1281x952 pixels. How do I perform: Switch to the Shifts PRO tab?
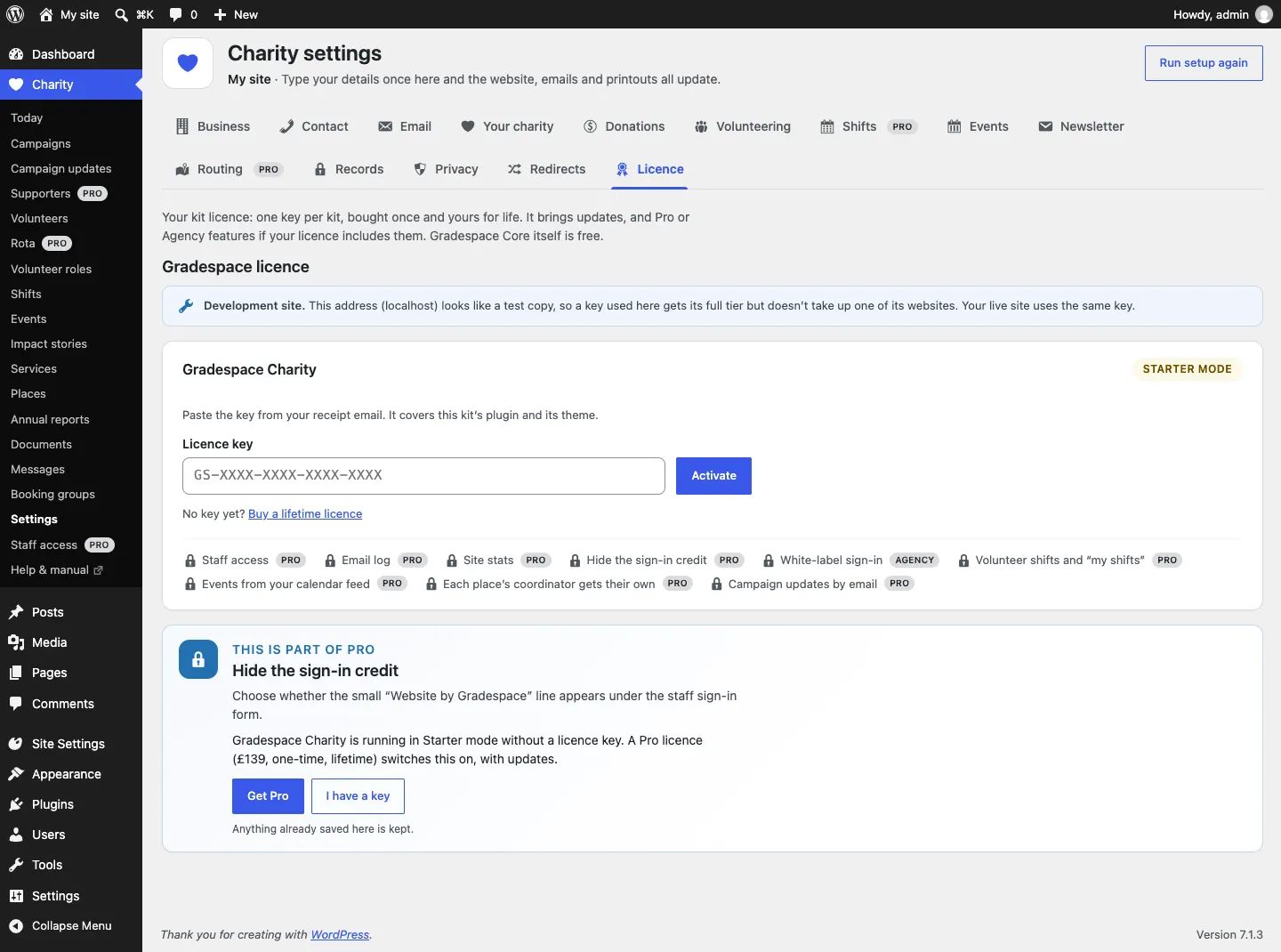coord(868,126)
